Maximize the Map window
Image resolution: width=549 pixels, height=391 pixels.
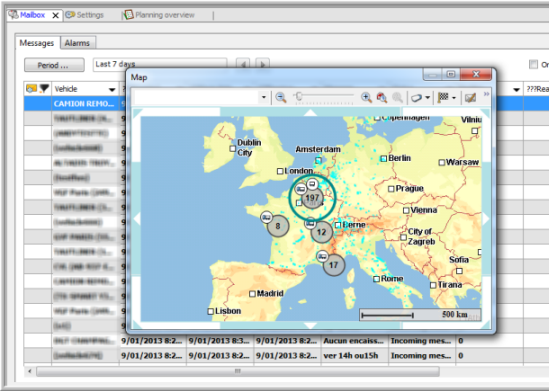pyautogui.click(x=451, y=74)
